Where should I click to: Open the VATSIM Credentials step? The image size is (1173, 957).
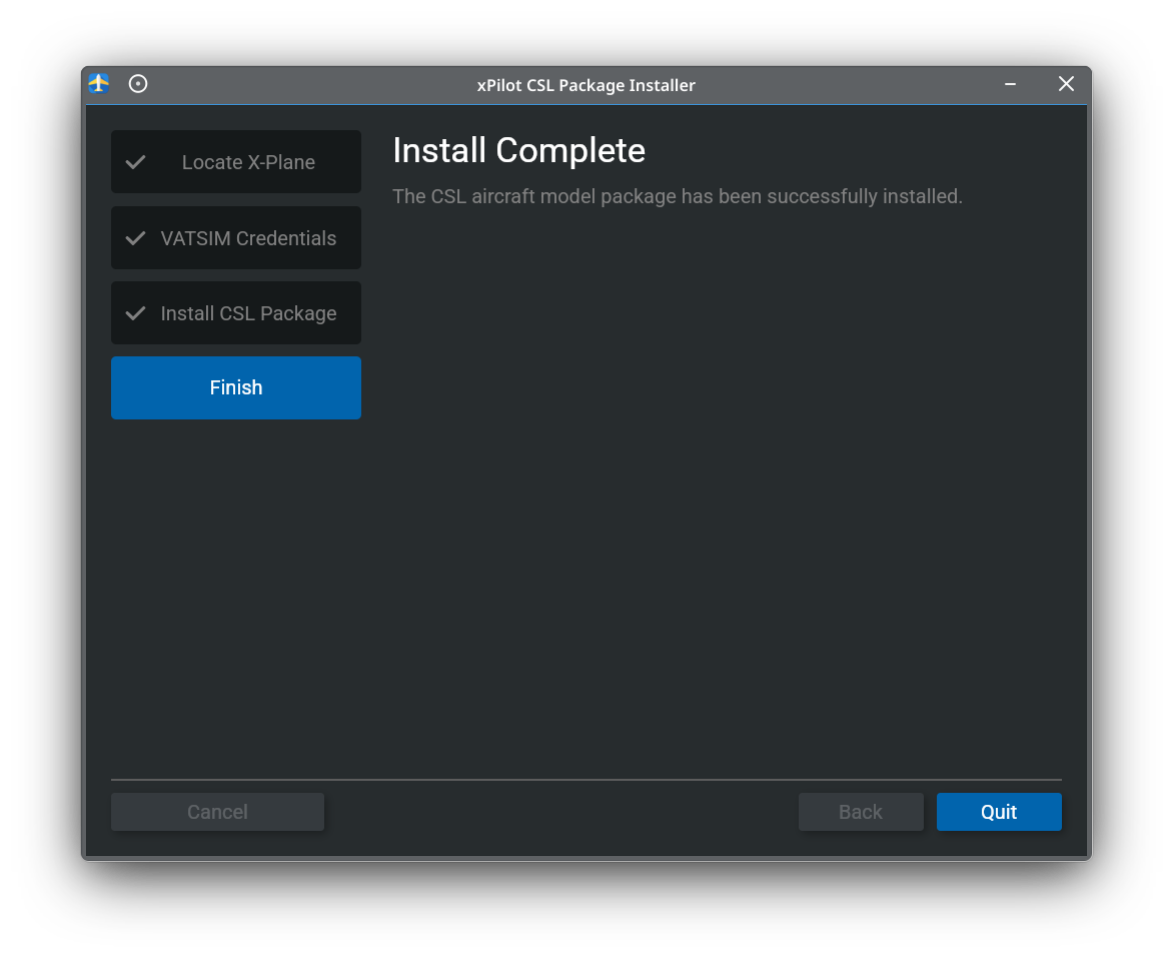click(236, 238)
